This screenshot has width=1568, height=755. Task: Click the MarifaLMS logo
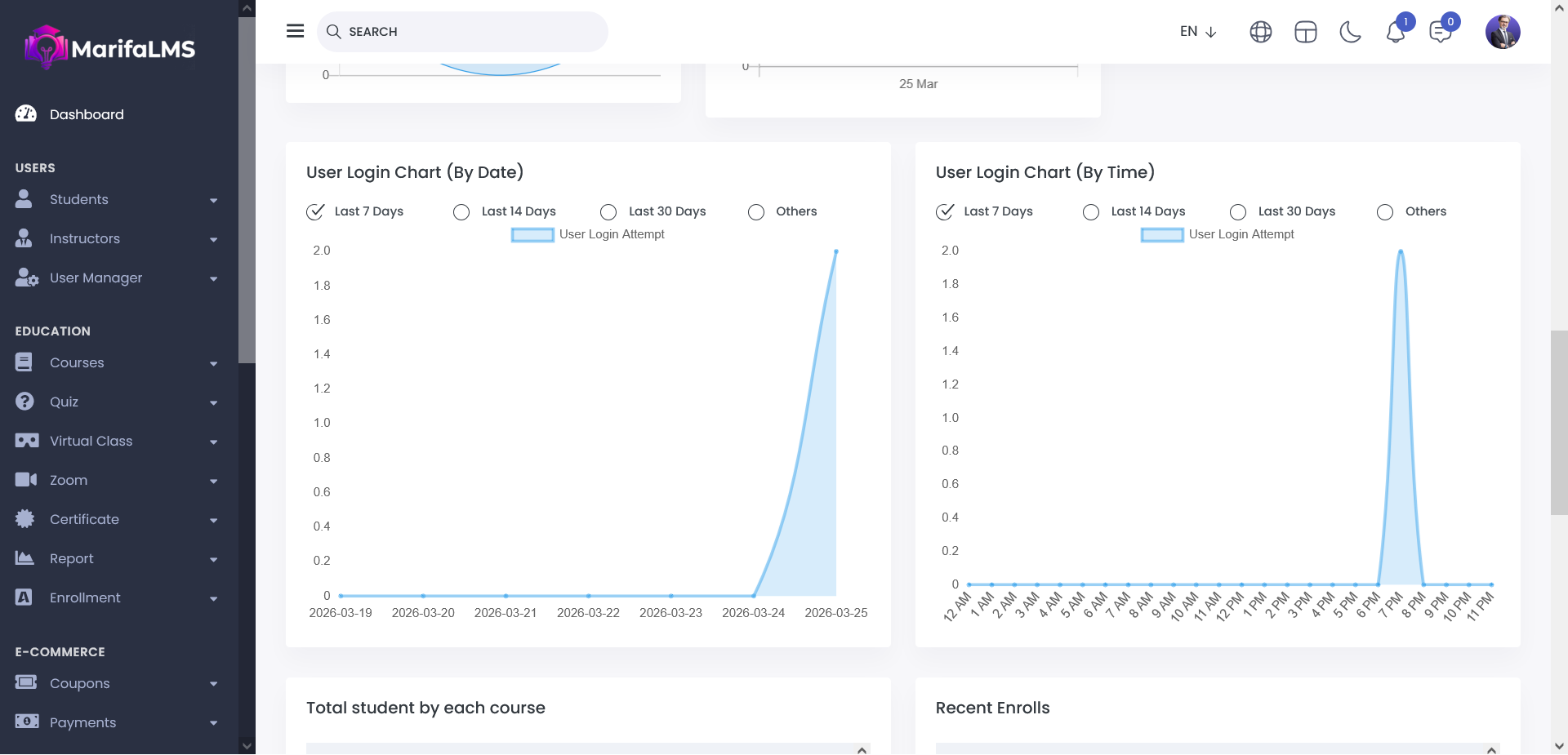coord(110,47)
